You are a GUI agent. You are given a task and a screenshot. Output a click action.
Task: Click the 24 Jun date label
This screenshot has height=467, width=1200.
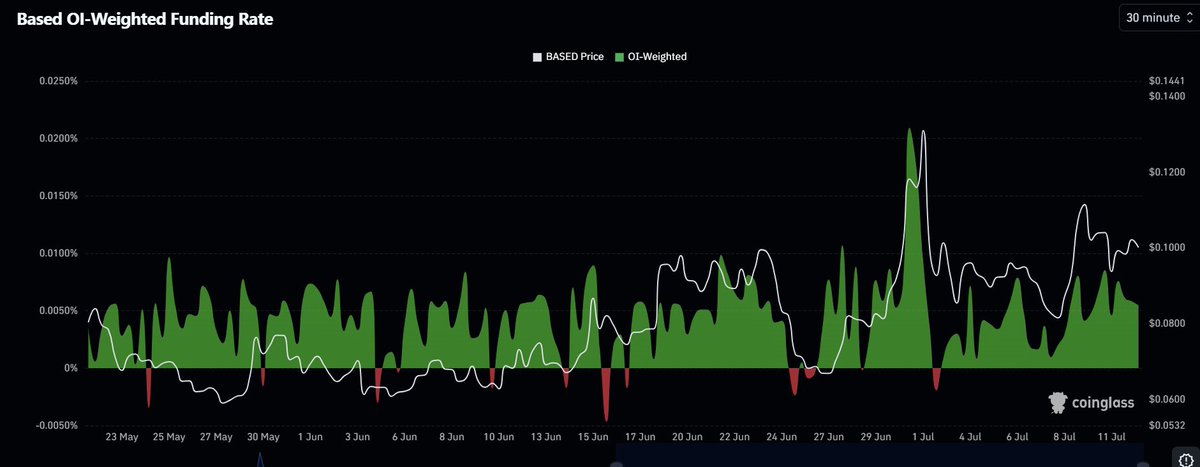781,437
